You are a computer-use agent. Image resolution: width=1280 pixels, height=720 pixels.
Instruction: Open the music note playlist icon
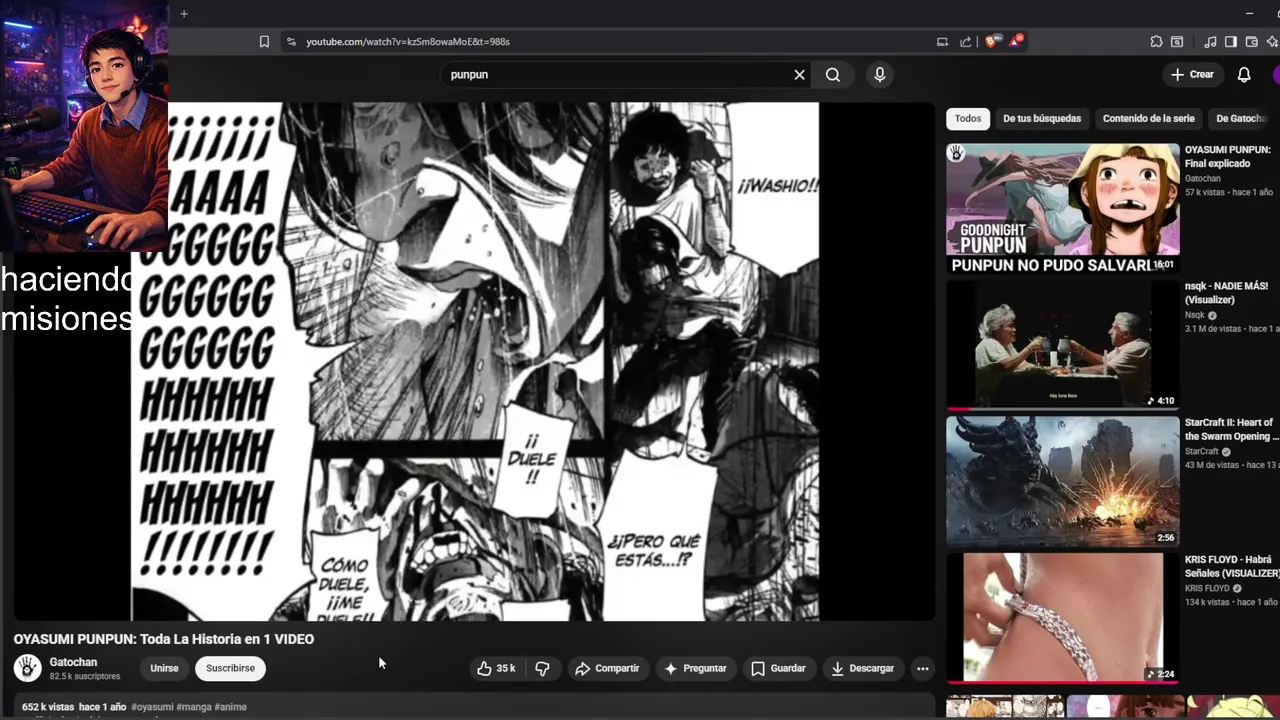pos(1210,42)
